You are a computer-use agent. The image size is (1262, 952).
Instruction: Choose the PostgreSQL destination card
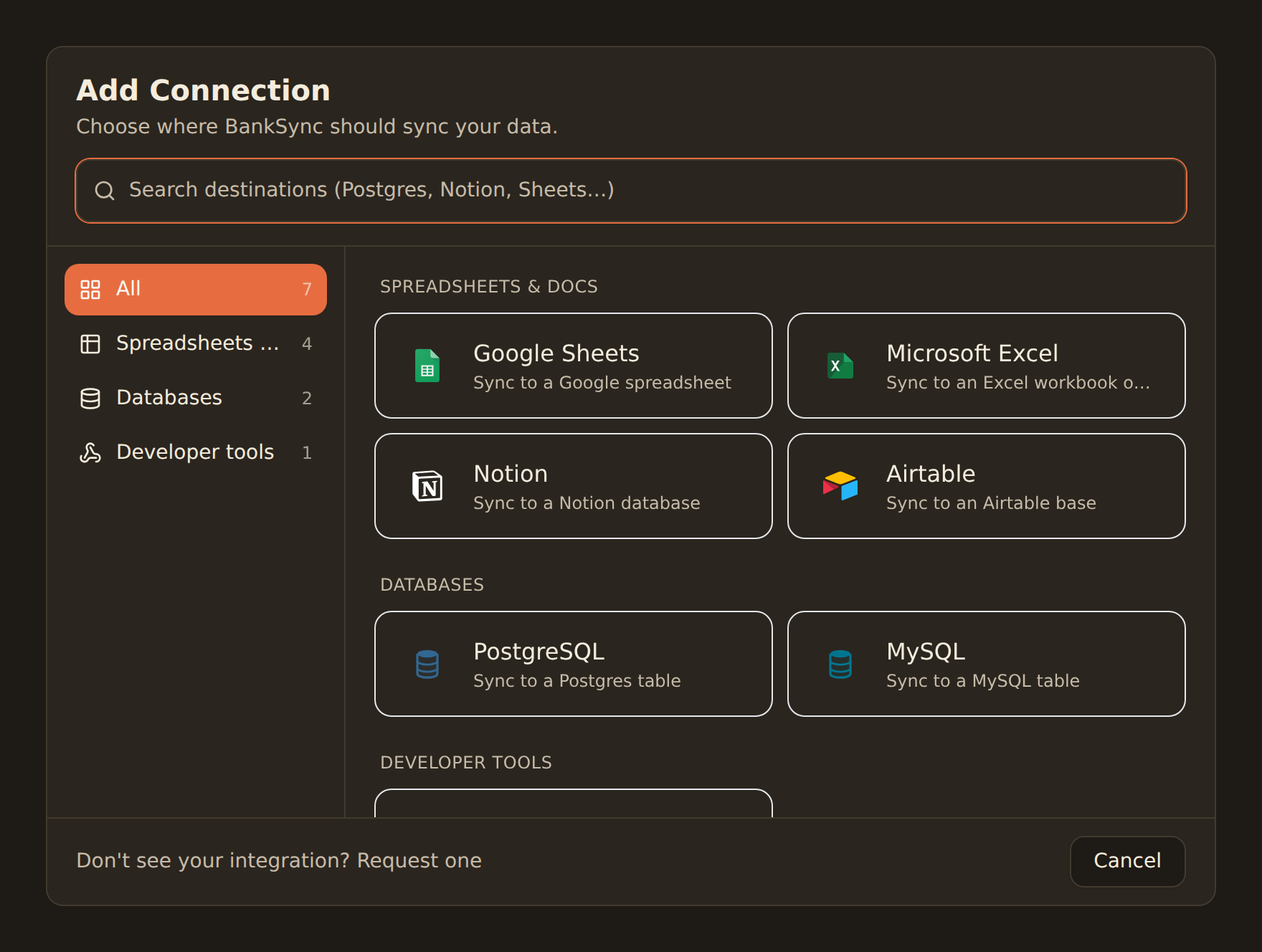pyautogui.click(x=574, y=664)
